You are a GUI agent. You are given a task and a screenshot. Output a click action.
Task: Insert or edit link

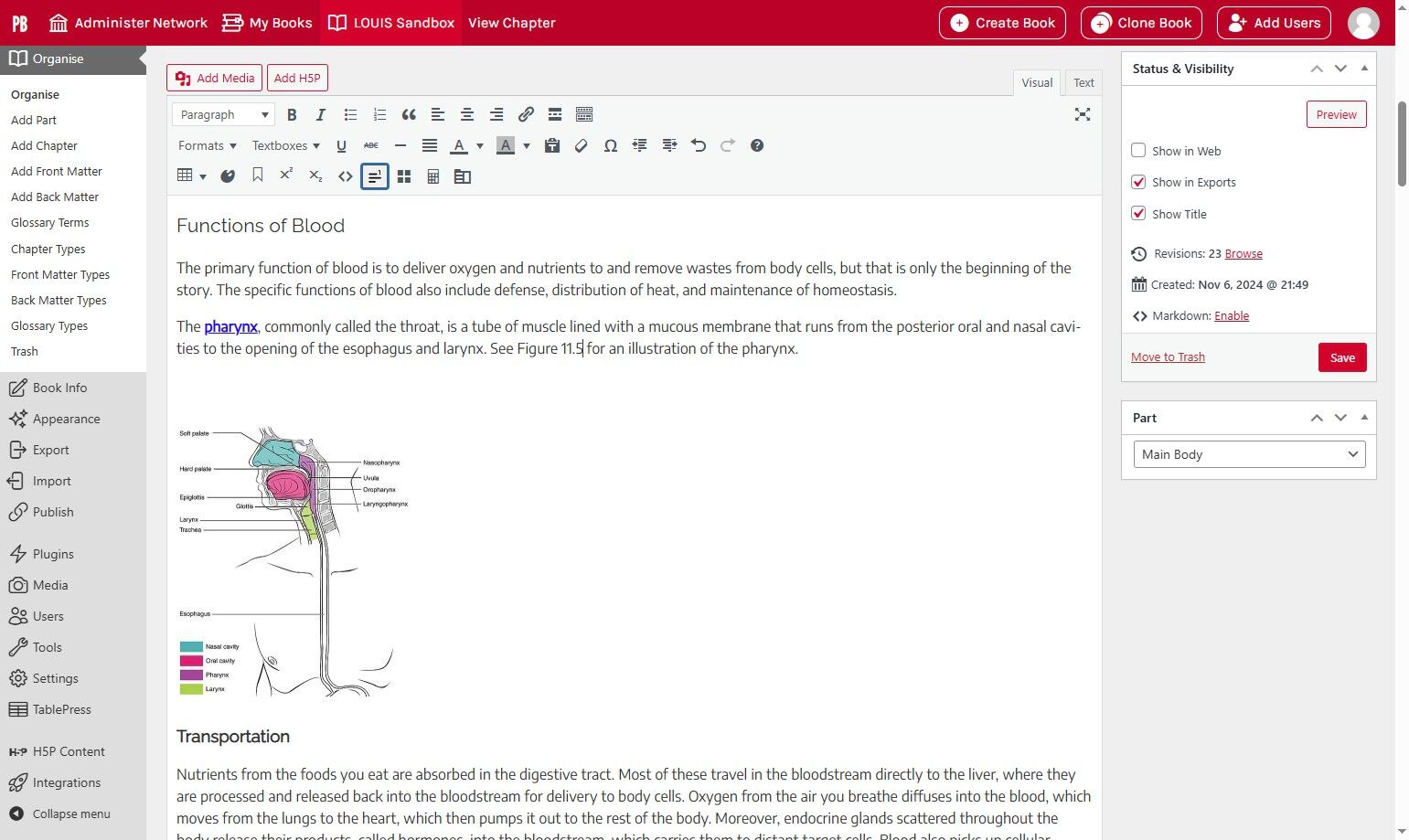(526, 114)
